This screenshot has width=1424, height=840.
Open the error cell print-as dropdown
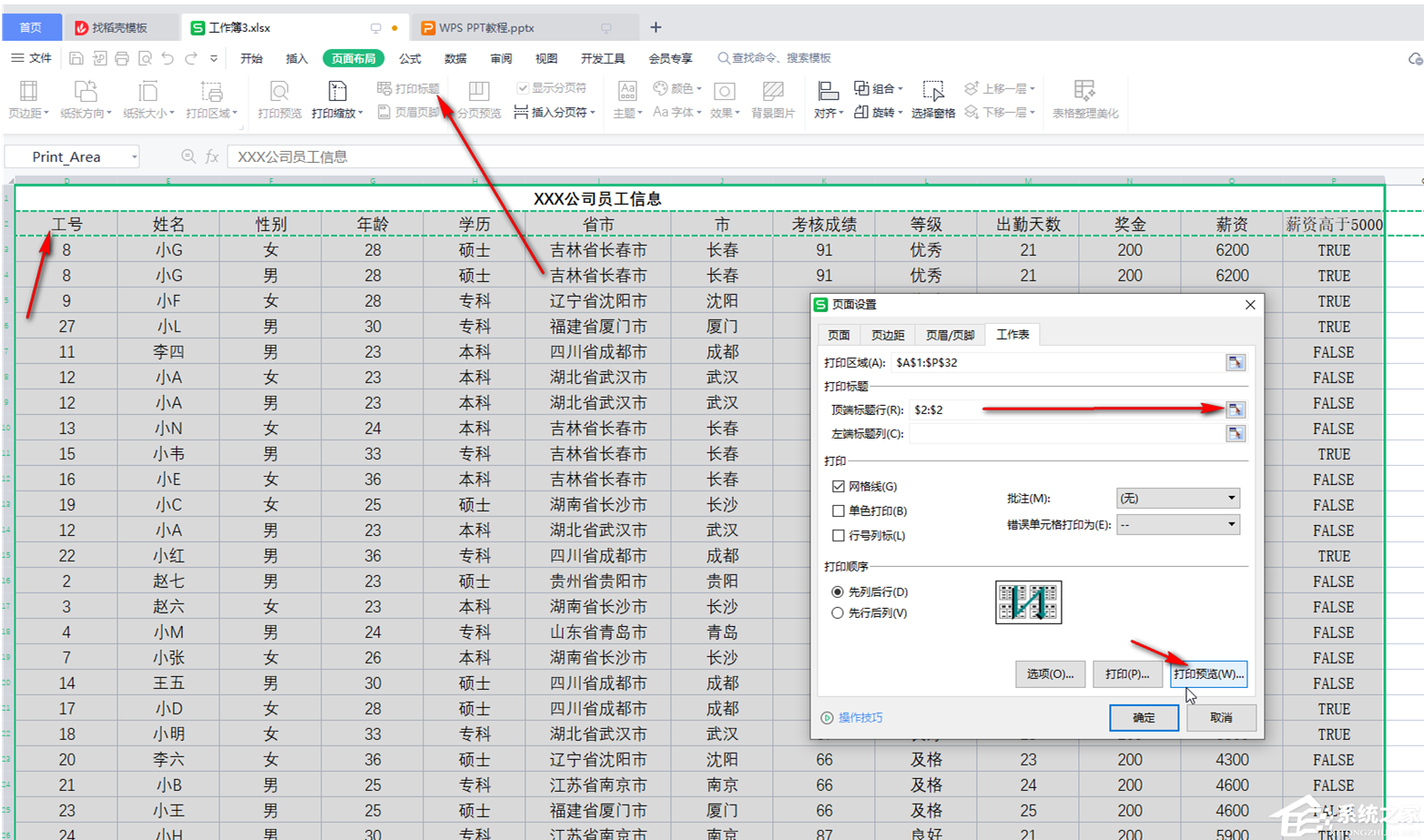[x=1177, y=524]
